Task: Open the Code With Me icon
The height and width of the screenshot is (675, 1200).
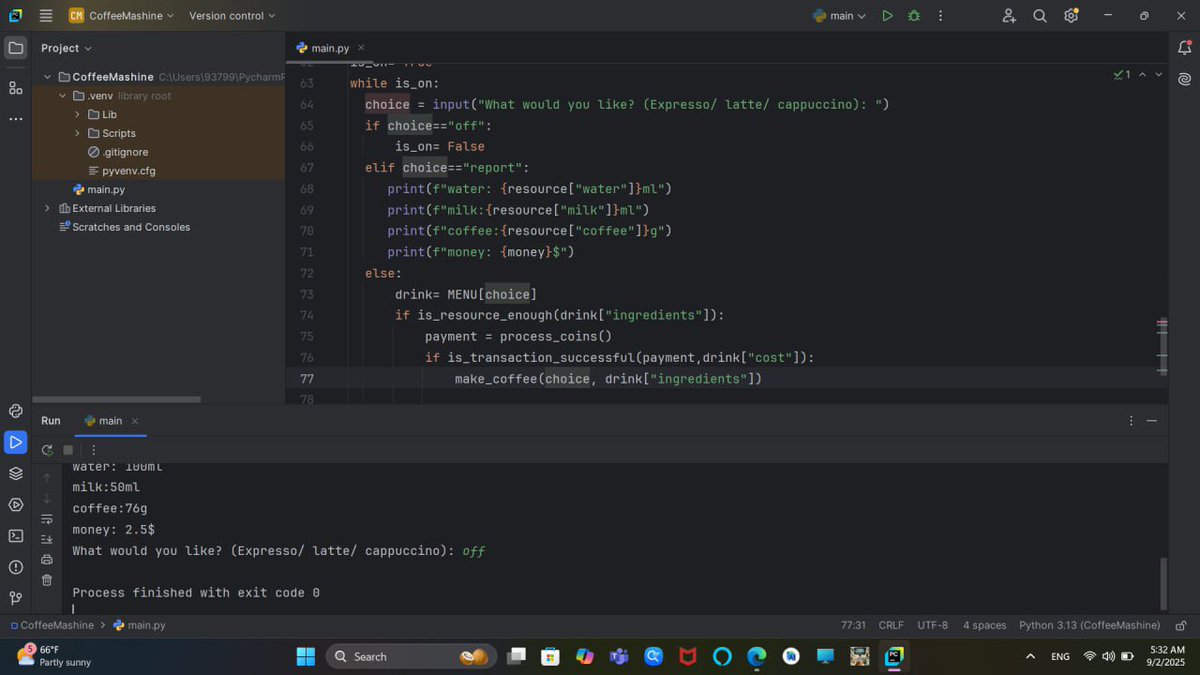Action: [x=1009, y=16]
